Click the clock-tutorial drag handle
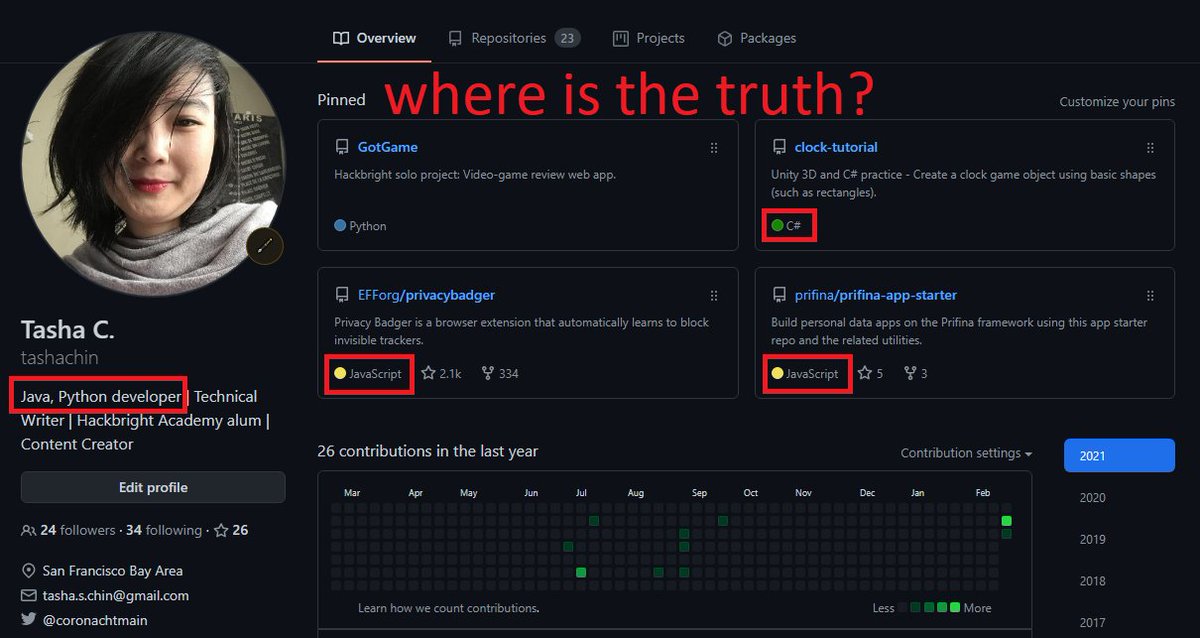The image size is (1200, 638). pyautogui.click(x=1151, y=147)
